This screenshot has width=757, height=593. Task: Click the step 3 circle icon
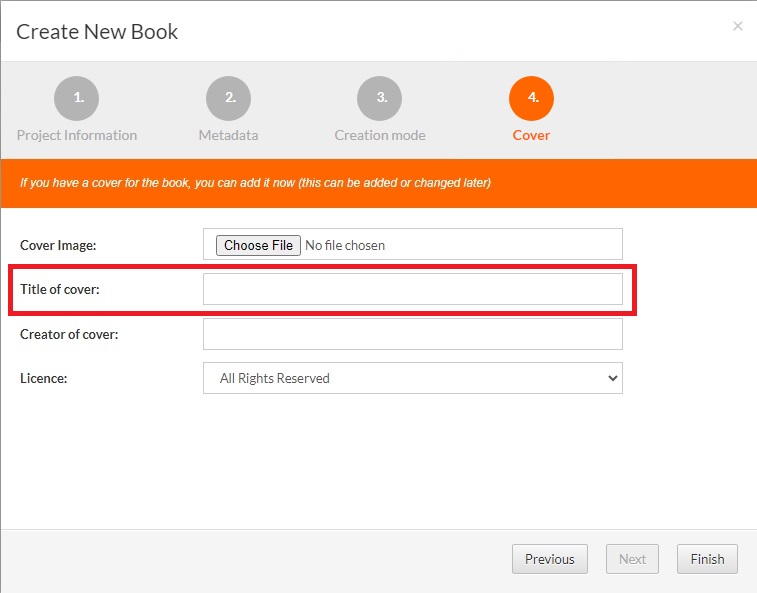pyautogui.click(x=380, y=98)
